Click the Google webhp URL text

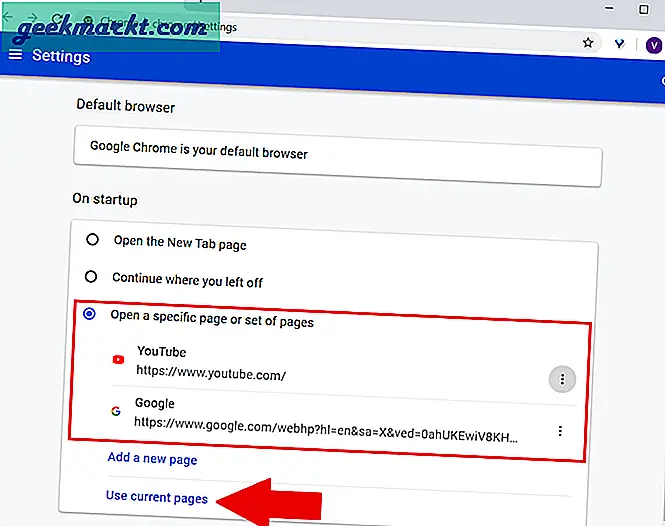tap(326, 429)
